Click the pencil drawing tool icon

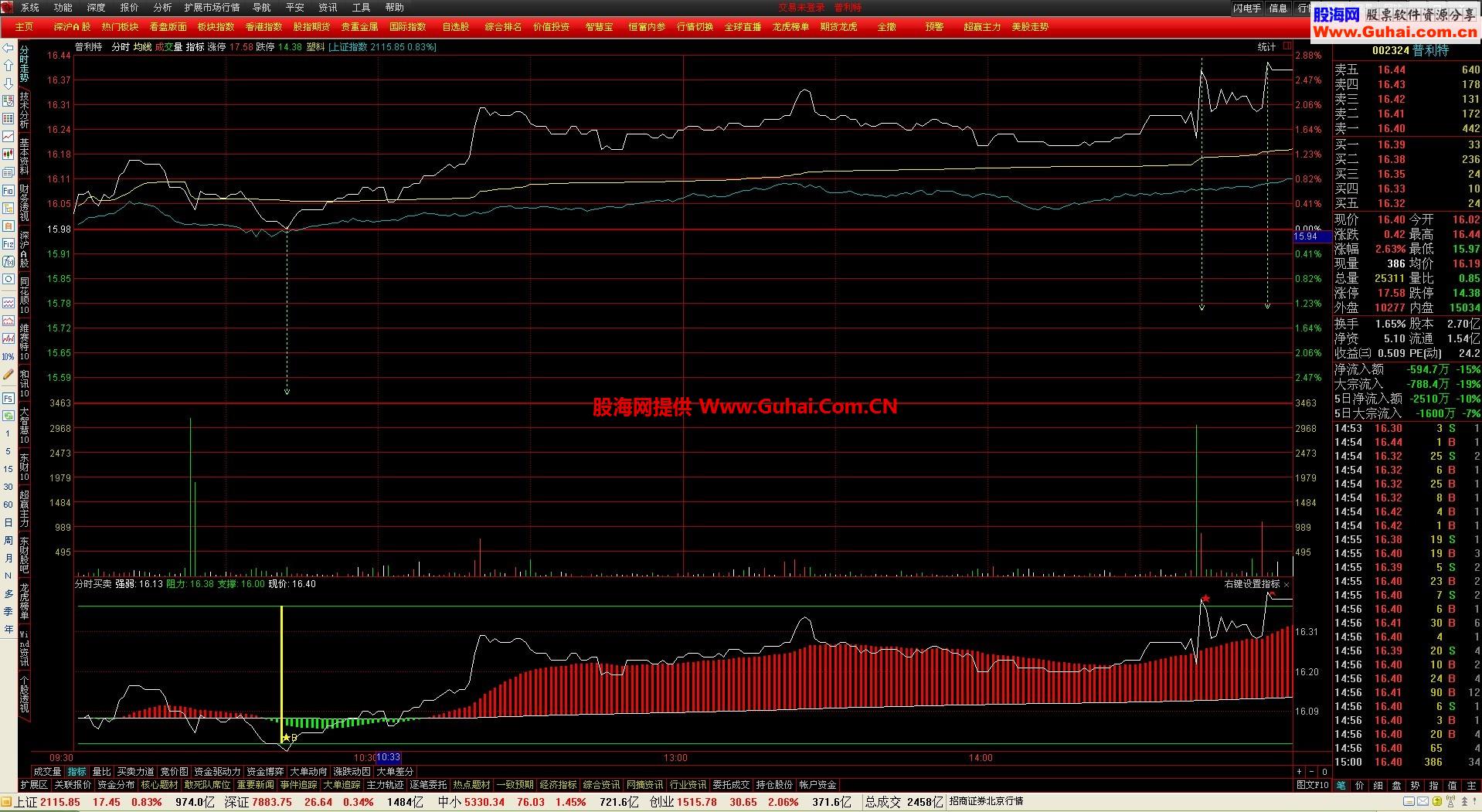8,375
